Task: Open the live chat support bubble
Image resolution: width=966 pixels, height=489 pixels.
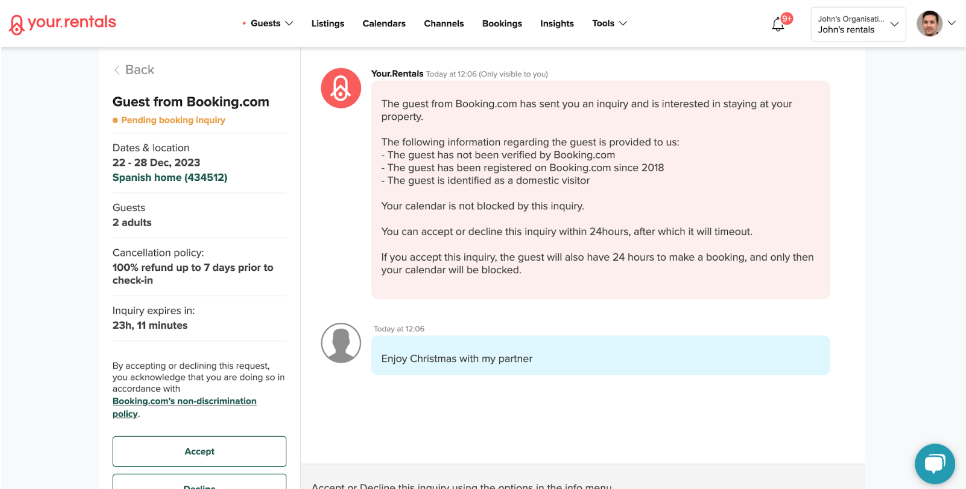Action: 934,463
